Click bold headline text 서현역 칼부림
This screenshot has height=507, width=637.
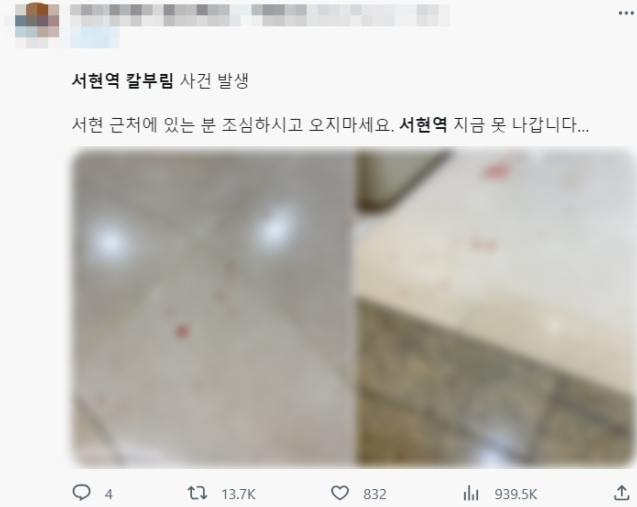tap(123, 81)
